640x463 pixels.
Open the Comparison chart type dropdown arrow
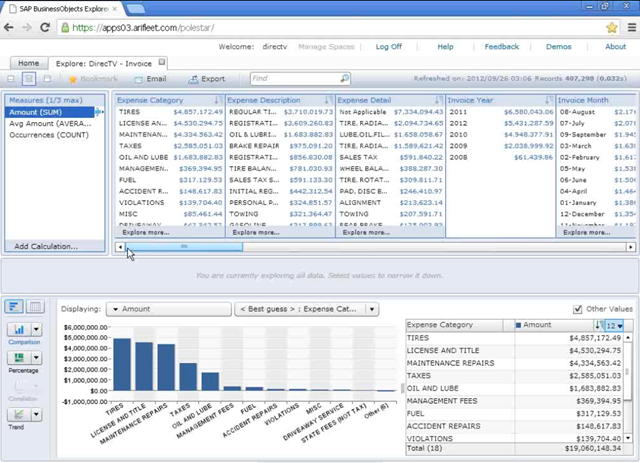(x=36, y=329)
